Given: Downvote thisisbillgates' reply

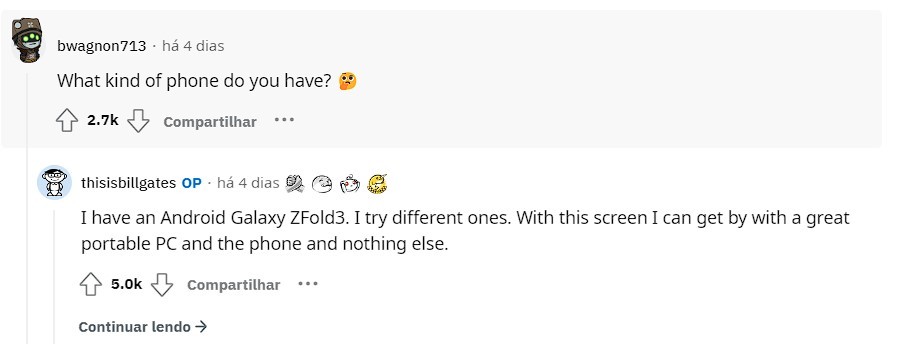Looking at the screenshot, I should [162, 285].
